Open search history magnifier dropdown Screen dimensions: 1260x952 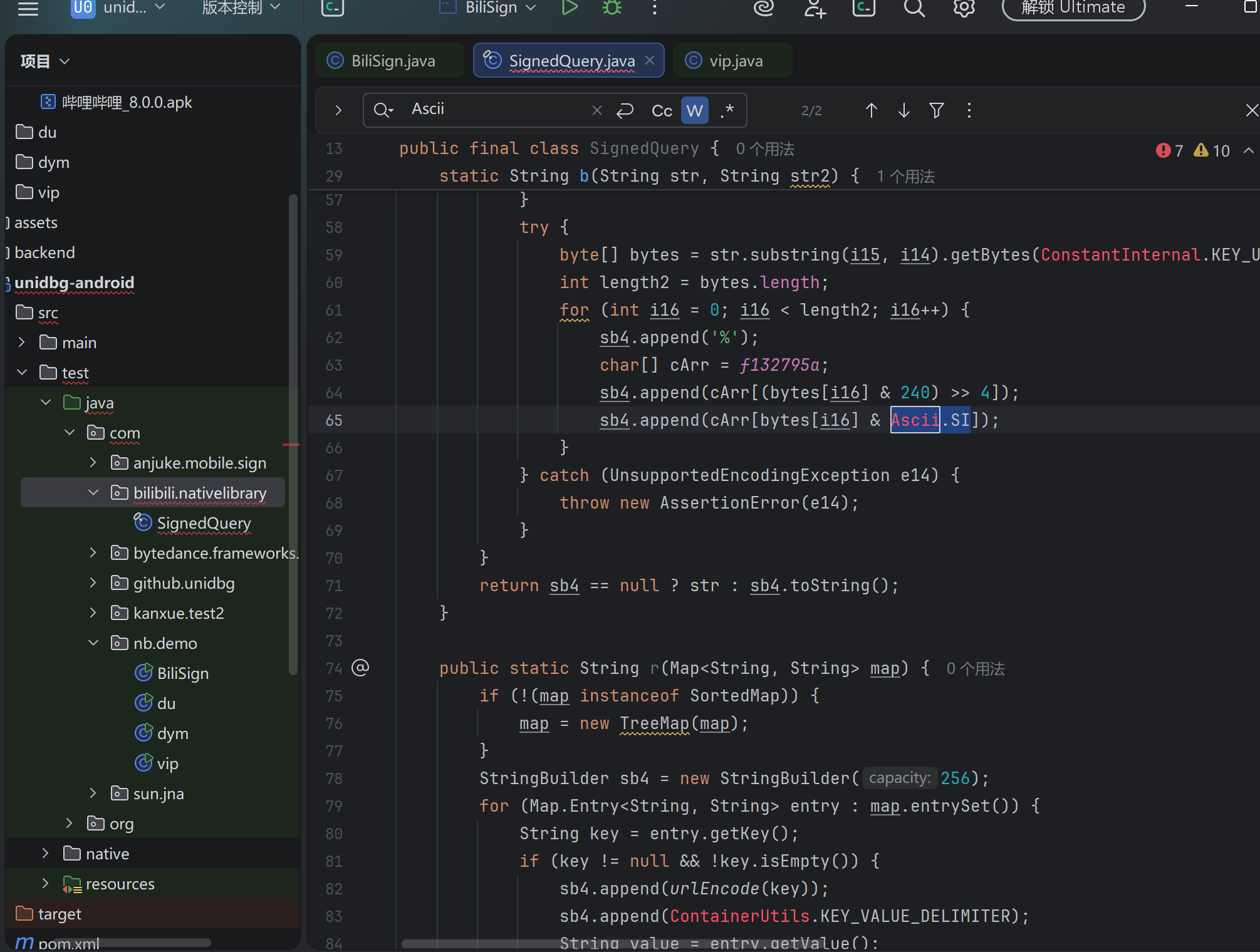(383, 110)
